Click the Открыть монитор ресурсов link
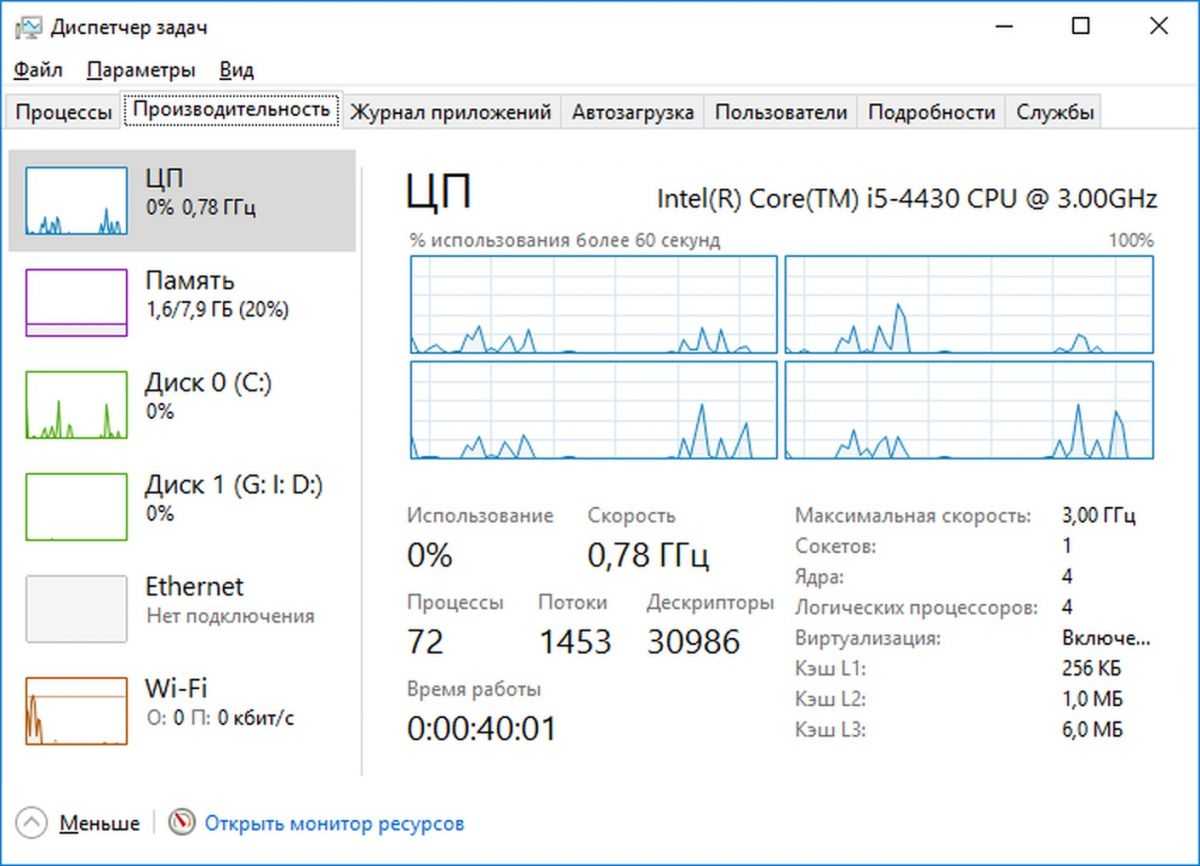Viewport: 1200px width, 866px height. (x=334, y=824)
